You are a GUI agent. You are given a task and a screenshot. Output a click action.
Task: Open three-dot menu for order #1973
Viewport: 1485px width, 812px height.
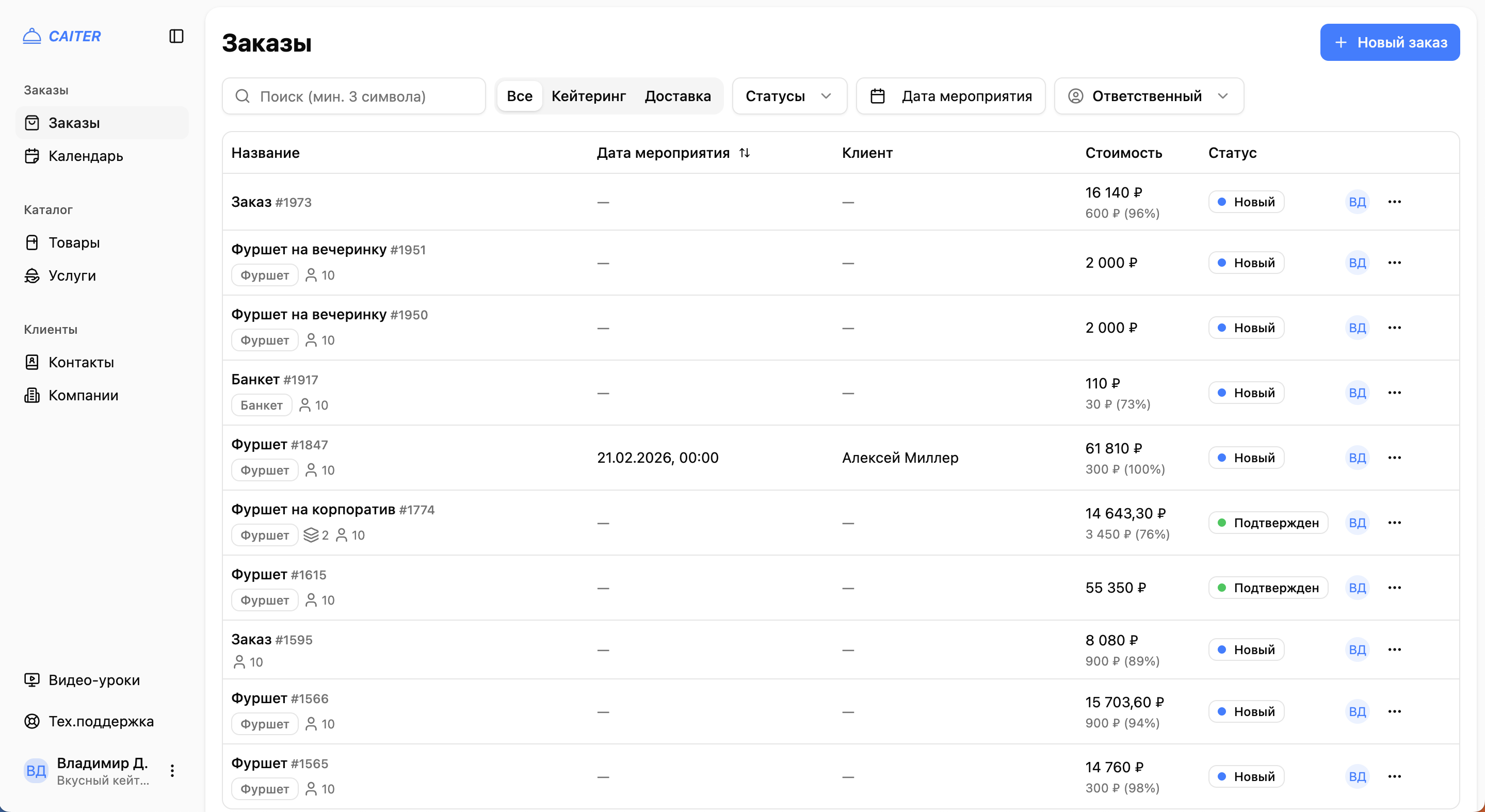(1395, 202)
